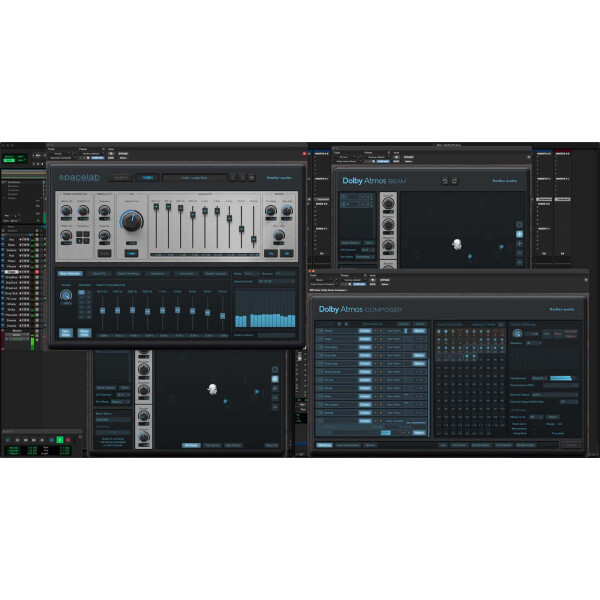600x600 pixels.
Task: Select Input Configuration tab in Composer
Action: [348, 445]
